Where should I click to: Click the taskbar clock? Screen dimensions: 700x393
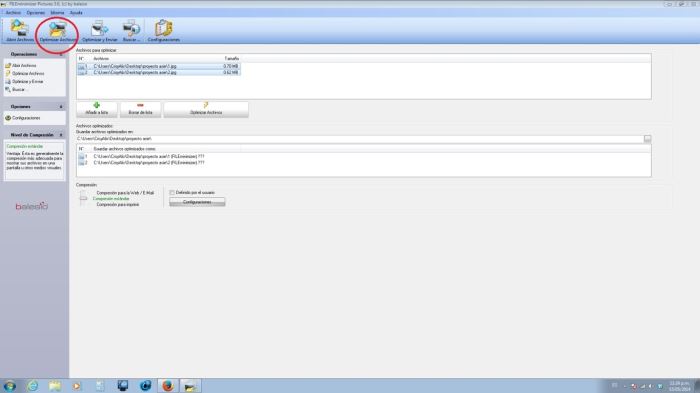coord(679,386)
